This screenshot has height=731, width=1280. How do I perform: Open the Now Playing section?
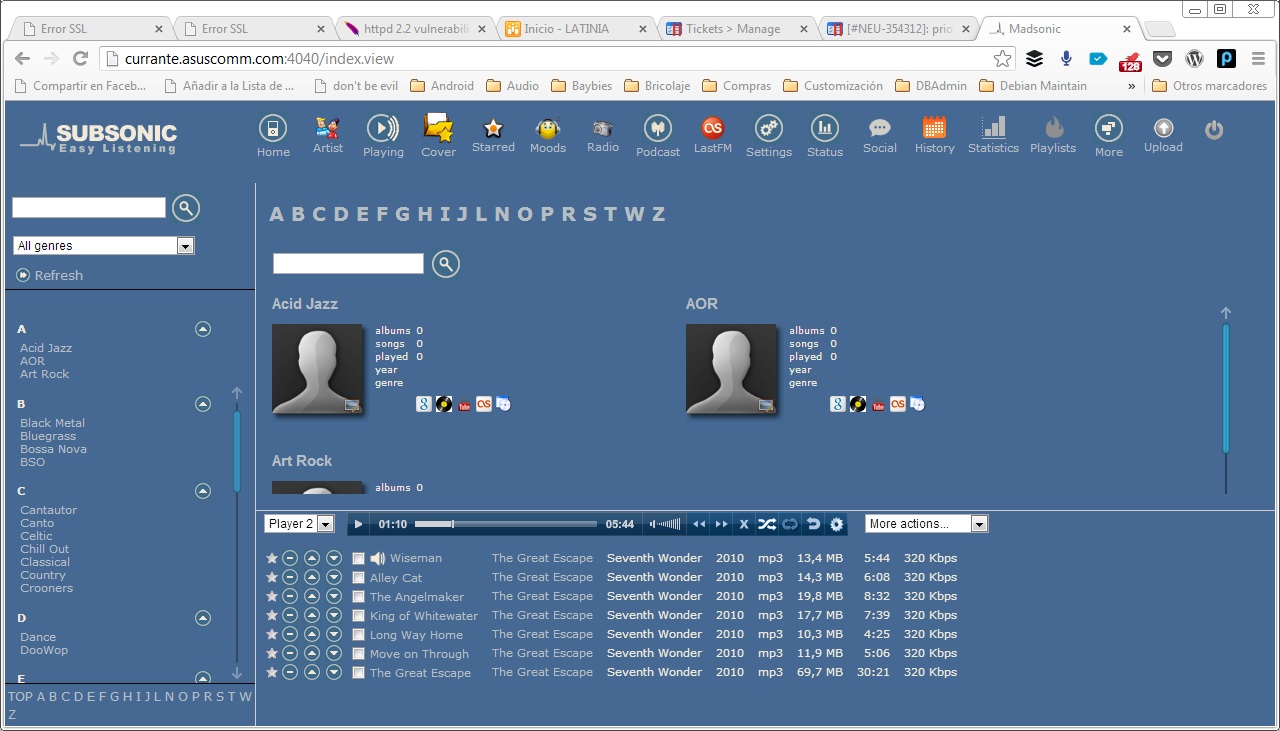383,136
